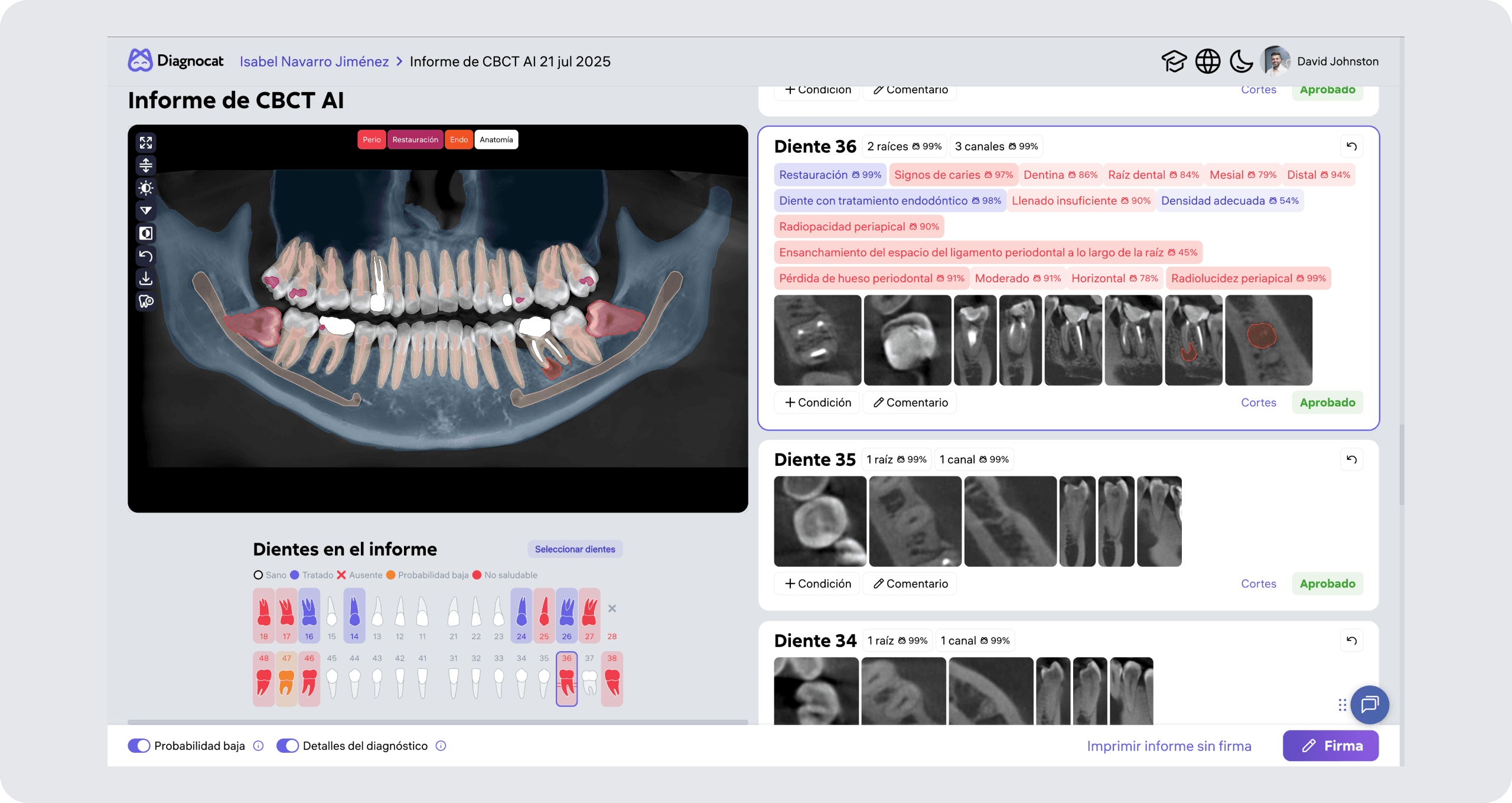This screenshot has width=1512, height=803.
Task: Click the graduation cap learning icon
Action: [1174, 61]
